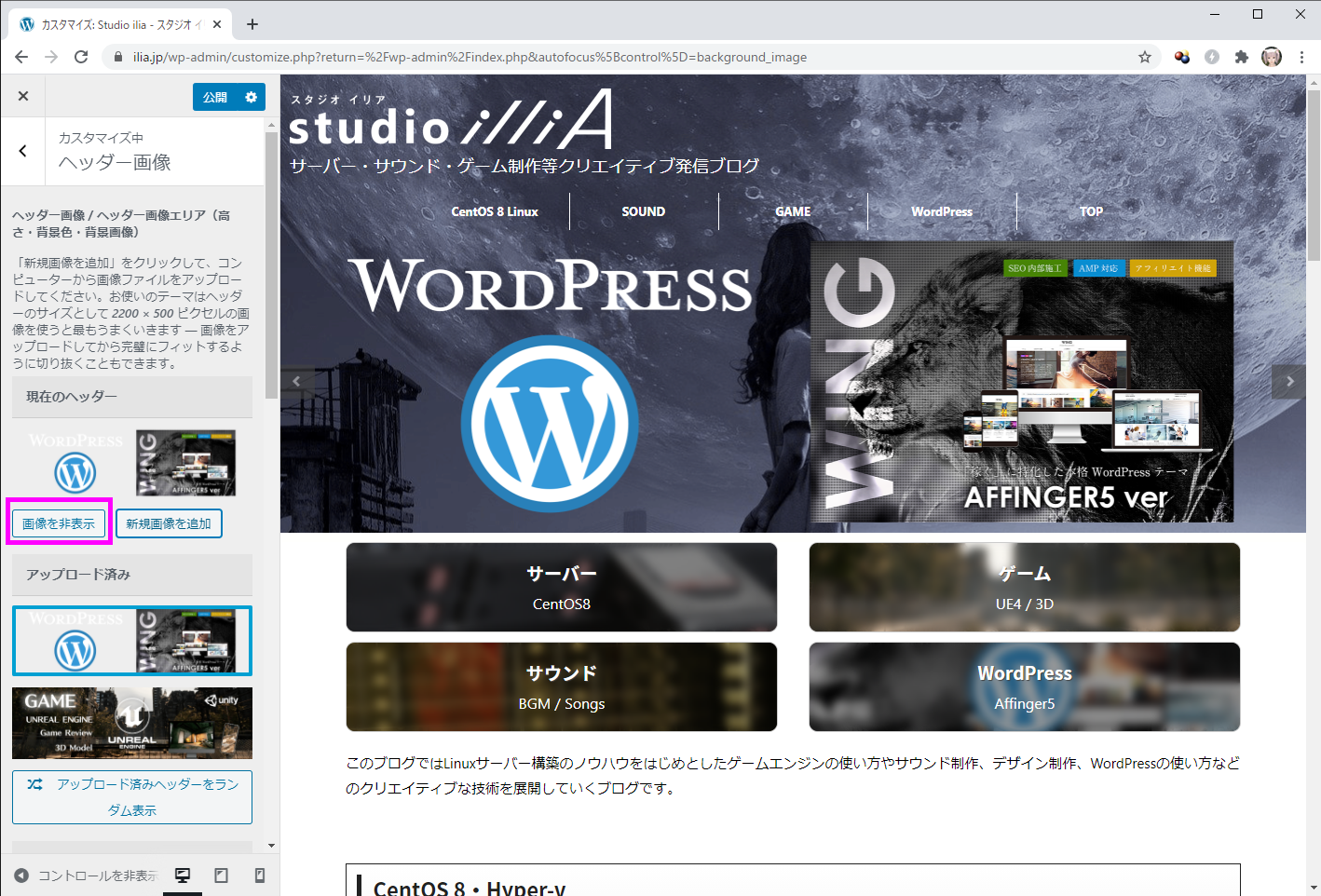Image resolution: width=1321 pixels, height=896 pixels.
Task: Select the uploaded WordPress header thumbnail
Action: point(132,641)
